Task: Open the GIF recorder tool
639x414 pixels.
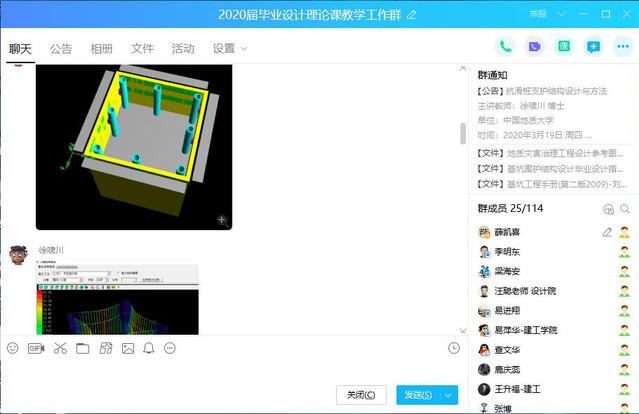Action: (36, 348)
